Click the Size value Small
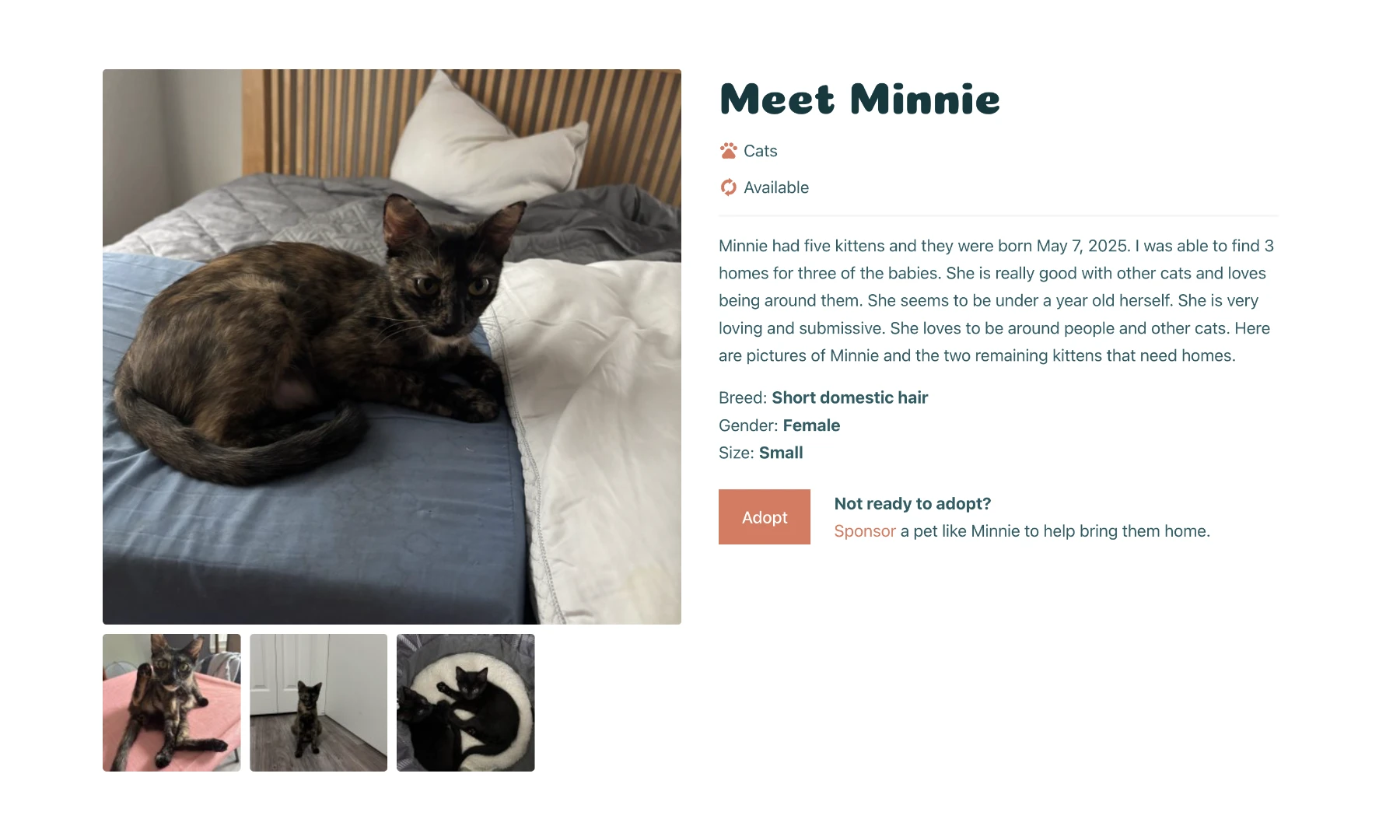Screen dimensions: 1400x840 click(x=781, y=453)
